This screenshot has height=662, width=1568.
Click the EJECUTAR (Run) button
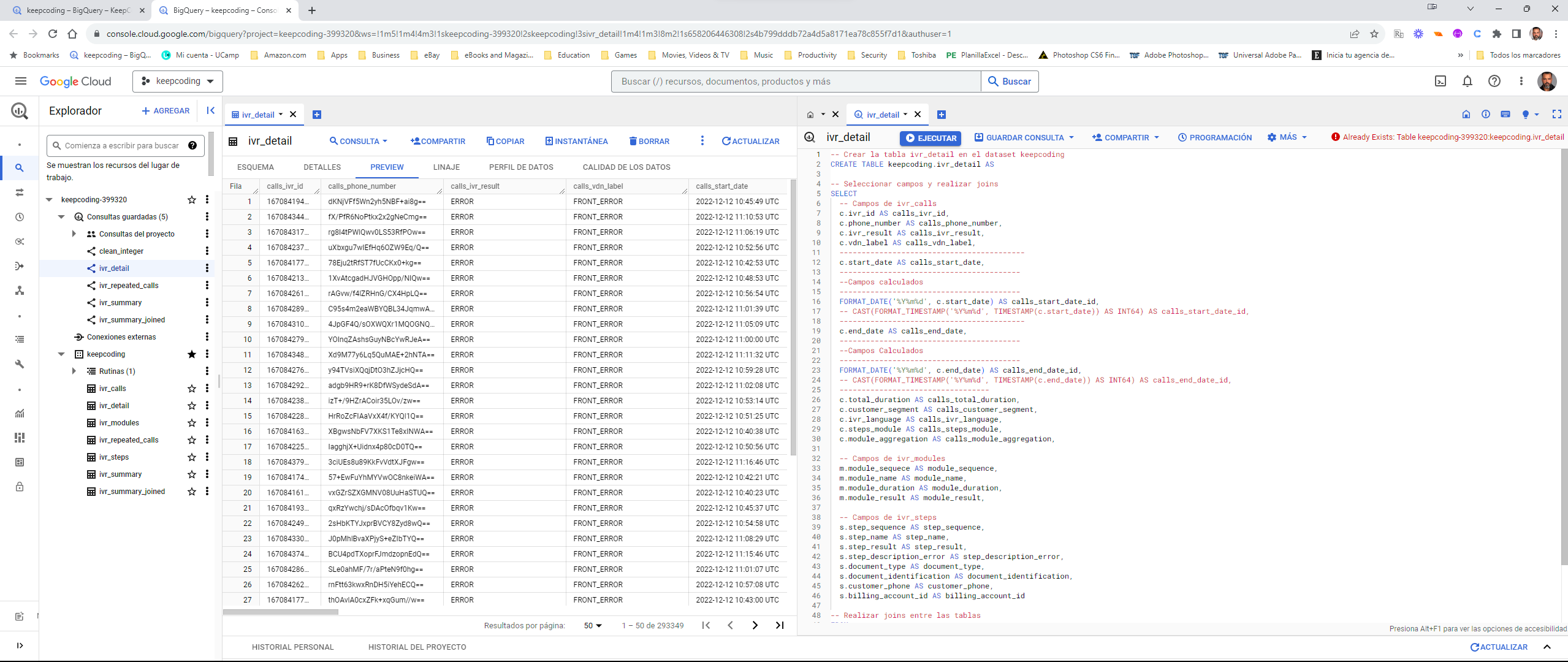click(929, 138)
